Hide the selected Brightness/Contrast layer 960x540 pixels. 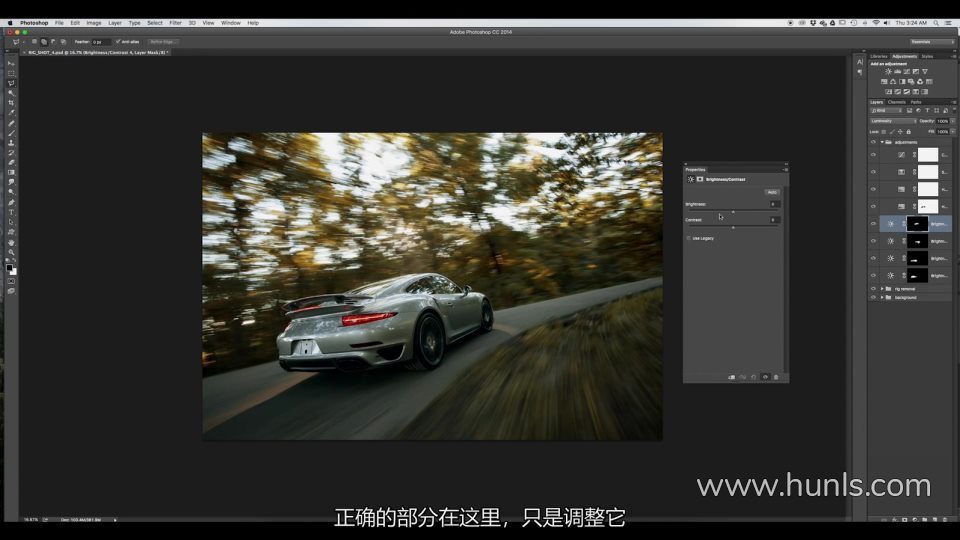click(874, 224)
